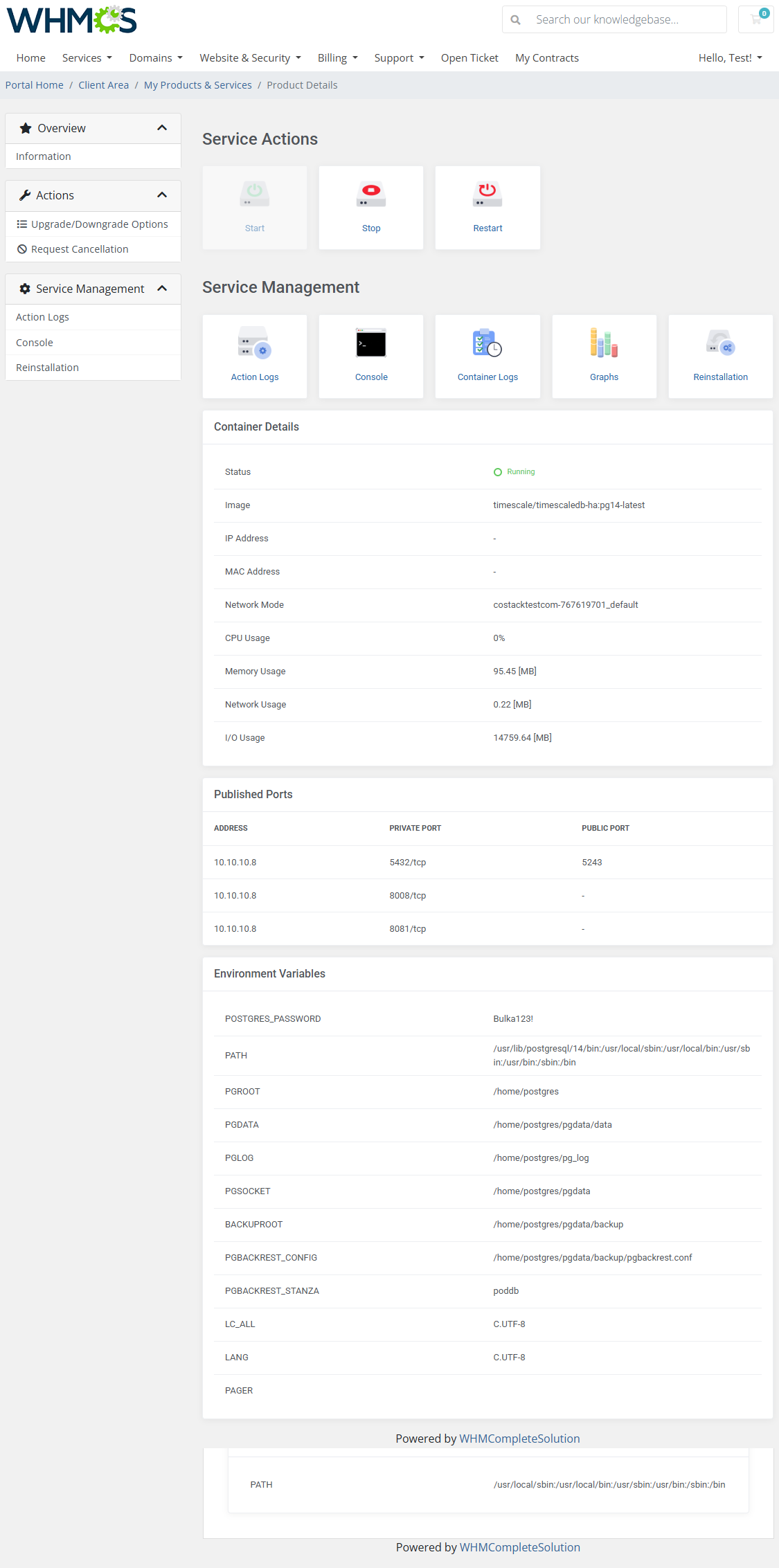The height and width of the screenshot is (1568, 779).
Task: Open the Reinstallation management tile
Action: pos(721,357)
